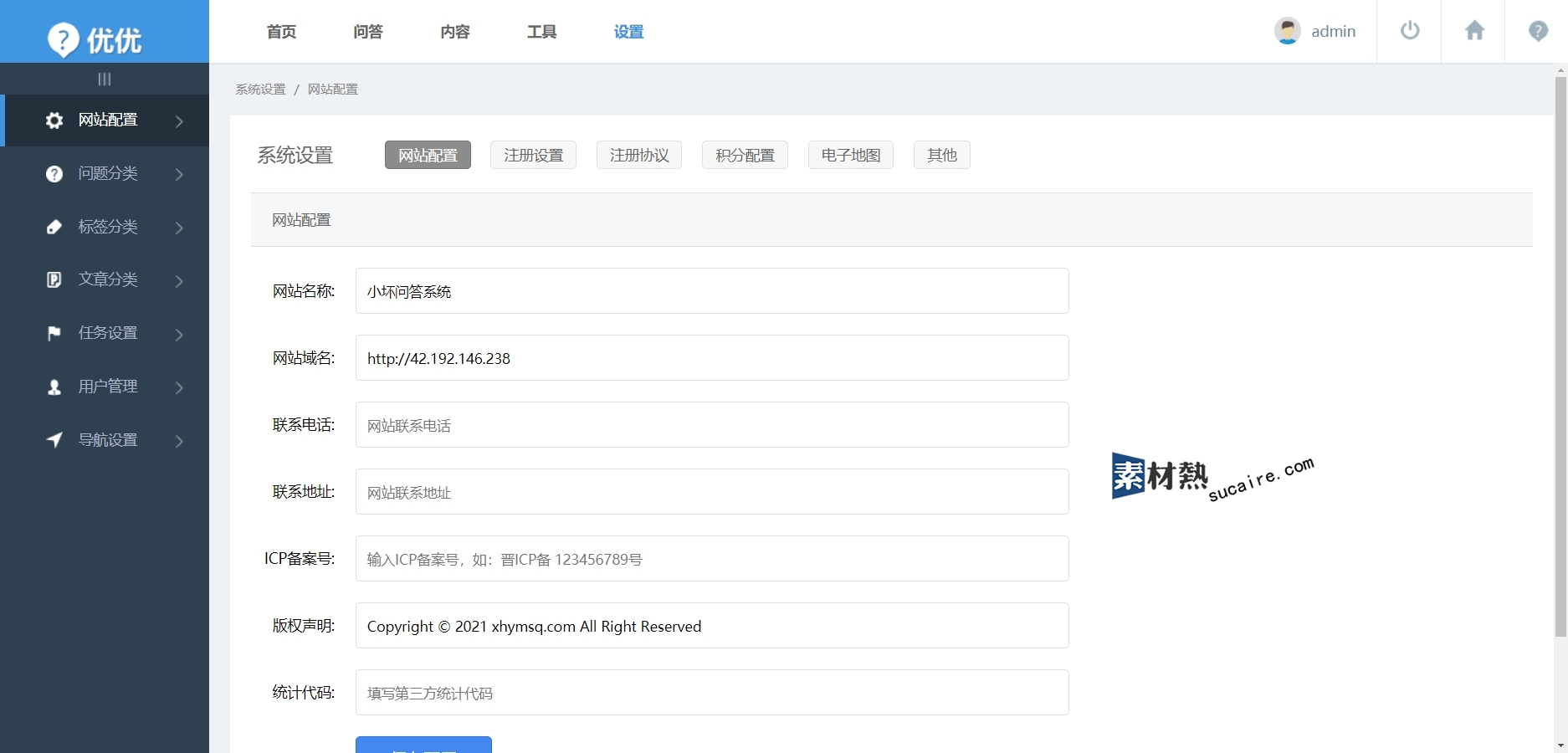Open the 问答 top menu
Viewport: 1568px width, 753px height.
368,32
